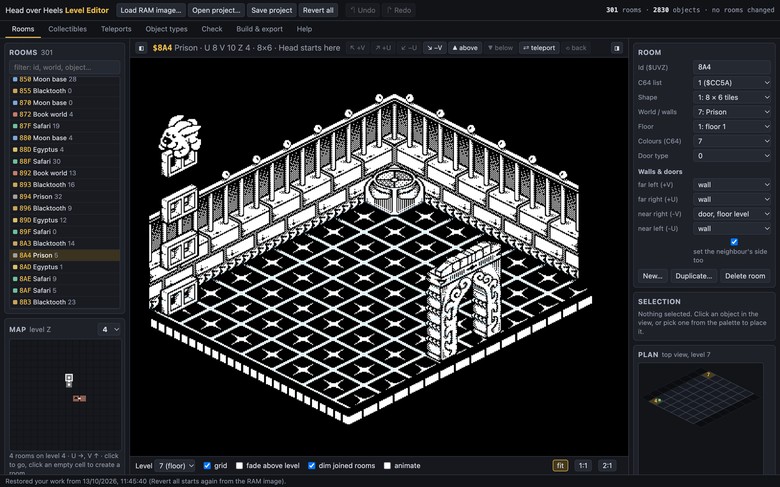Set zoom to 2:1
Viewport: 780px width, 487px height.
tap(607, 466)
